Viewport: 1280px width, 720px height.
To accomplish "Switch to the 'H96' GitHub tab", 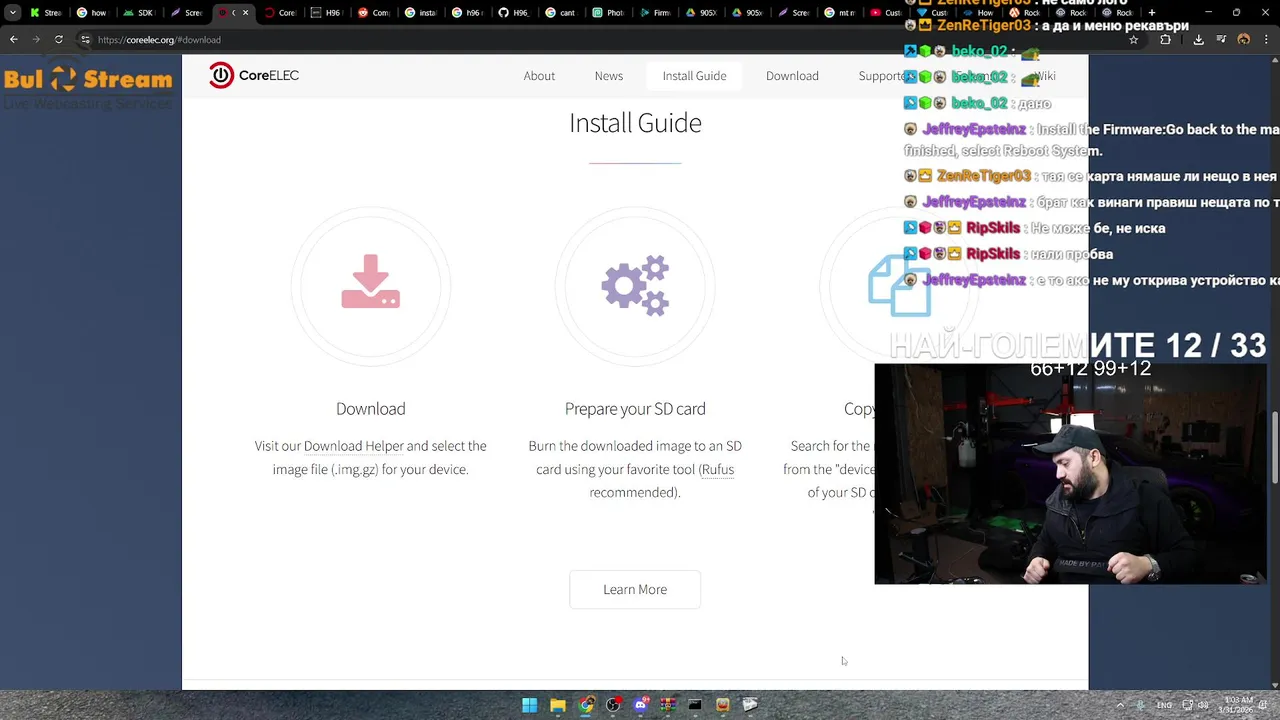I will tap(515, 13).
